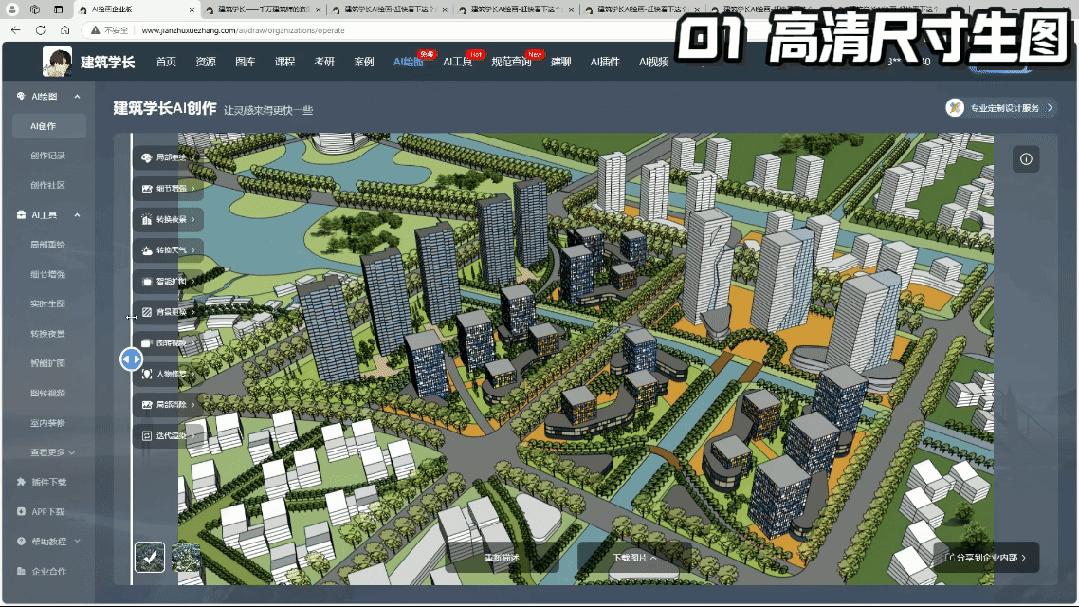
Task: Open sidebar 室内装修 under AI工具
Action: (x=47, y=423)
